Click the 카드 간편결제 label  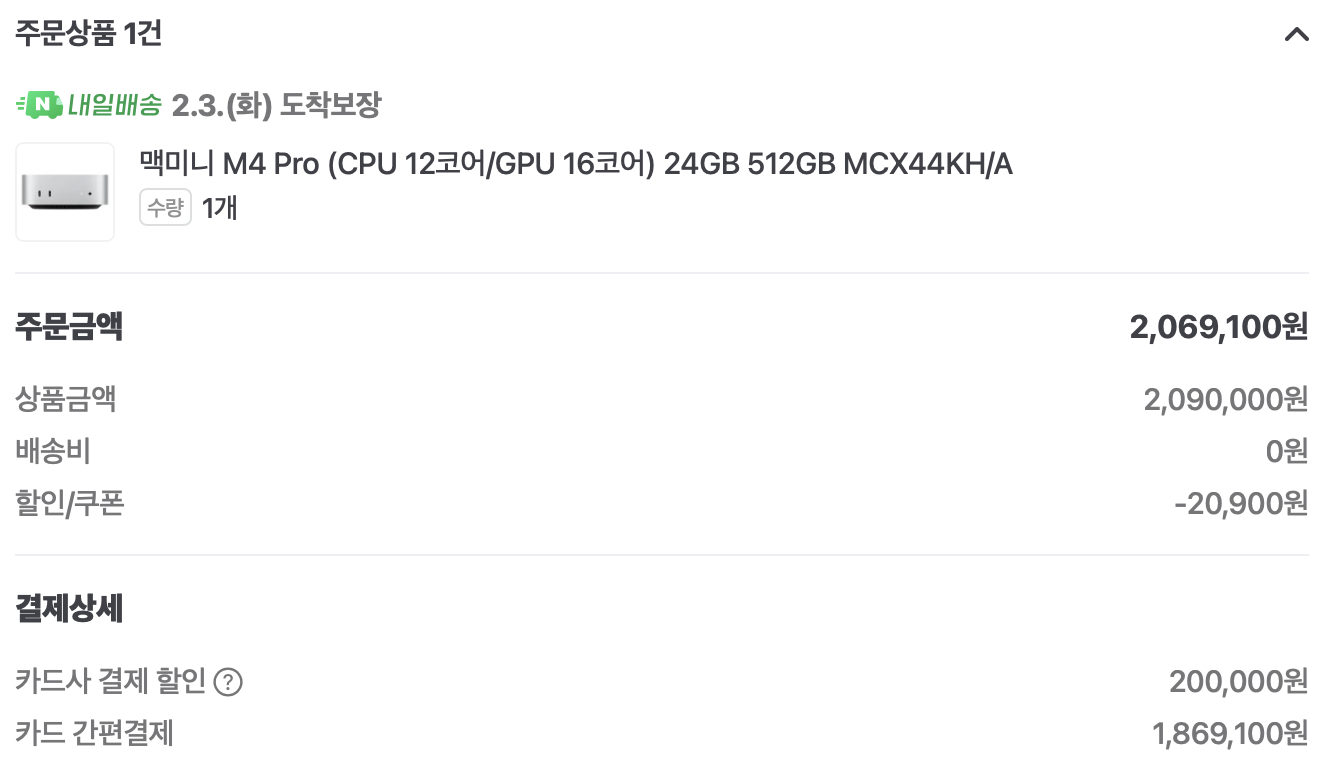pos(95,734)
